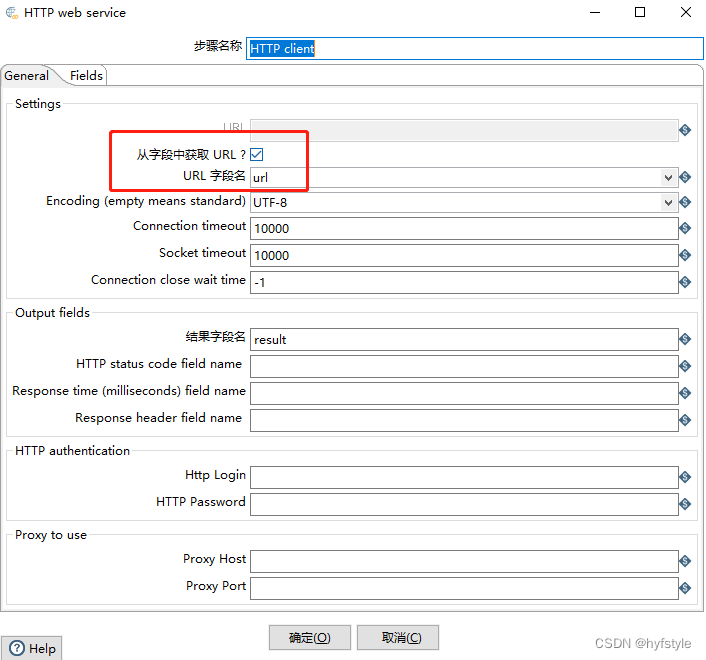The width and height of the screenshot is (706, 660).
Task: Click the 确定(O) button
Action: (310, 637)
